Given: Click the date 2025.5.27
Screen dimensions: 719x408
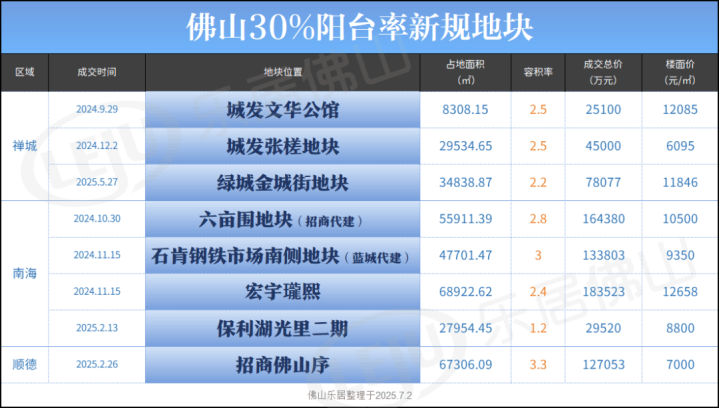Looking at the screenshot, I should tap(97, 182).
